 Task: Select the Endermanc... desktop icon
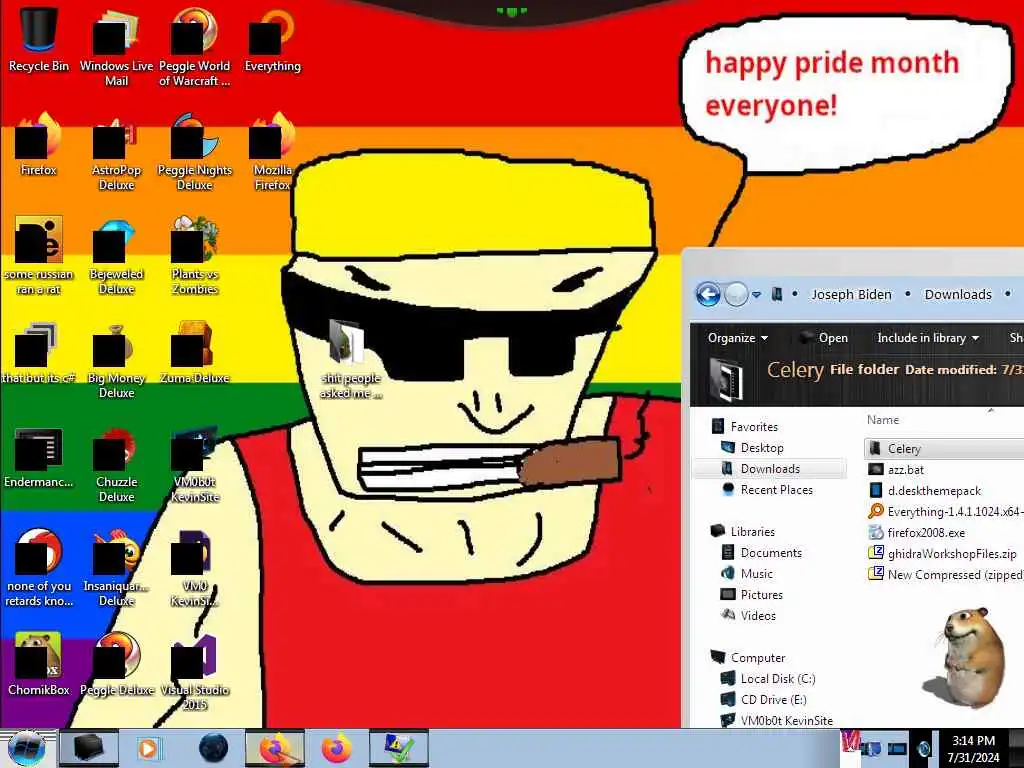39,456
